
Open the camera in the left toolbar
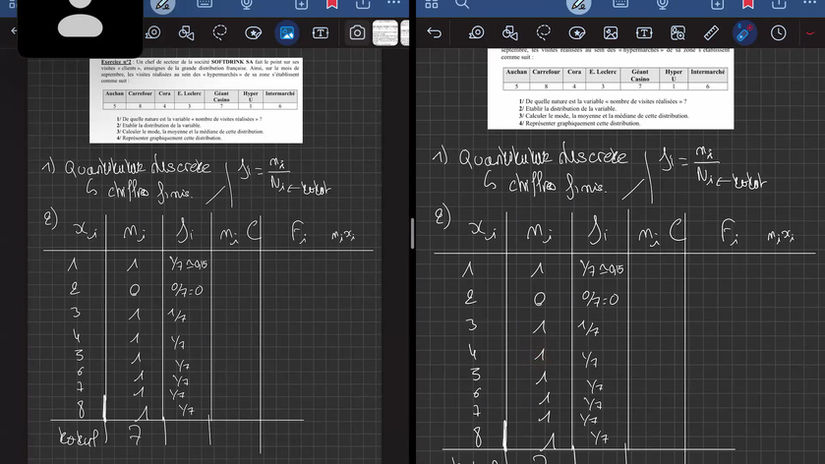357,33
